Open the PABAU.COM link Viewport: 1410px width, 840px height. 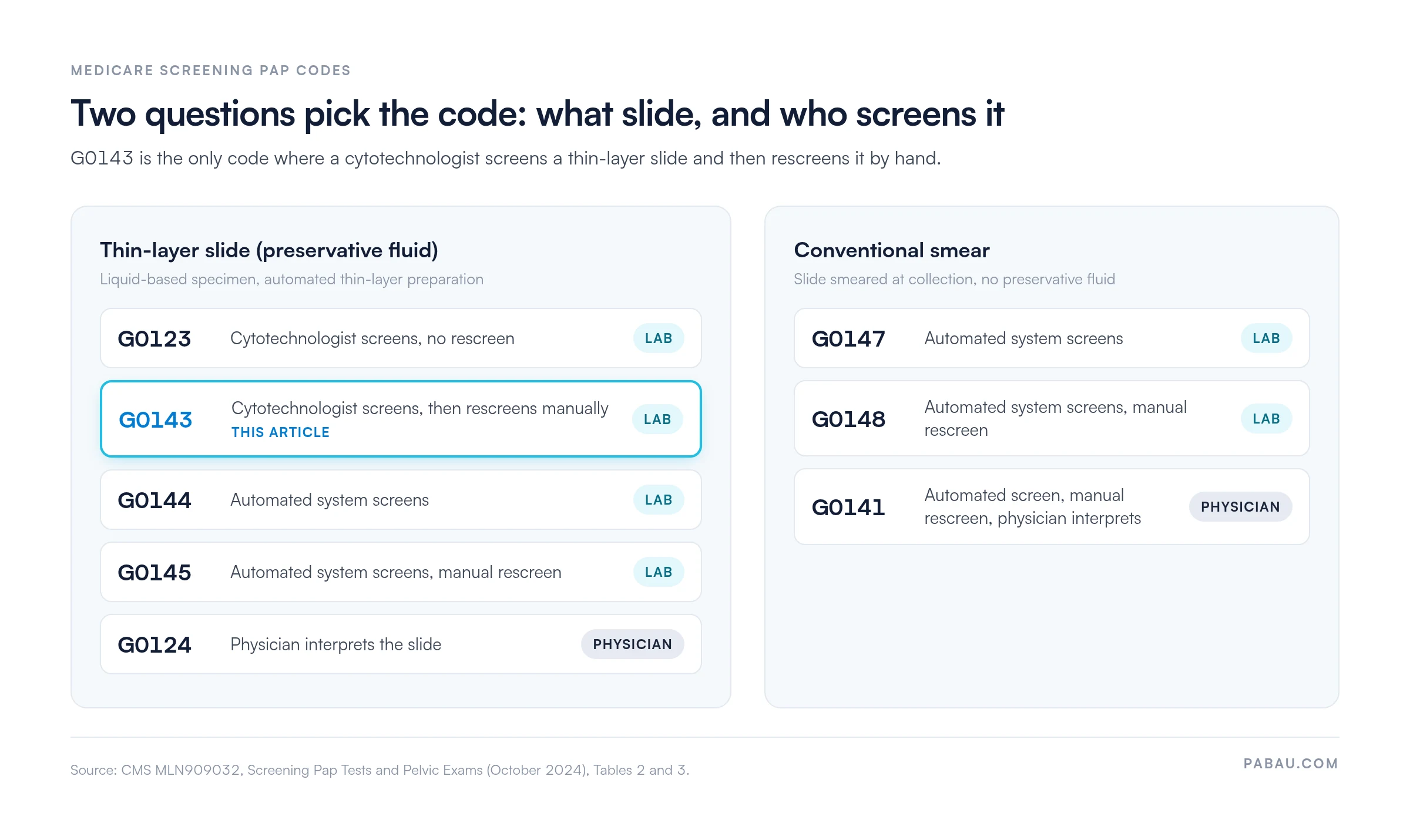pyautogui.click(x=1291, y=764)
